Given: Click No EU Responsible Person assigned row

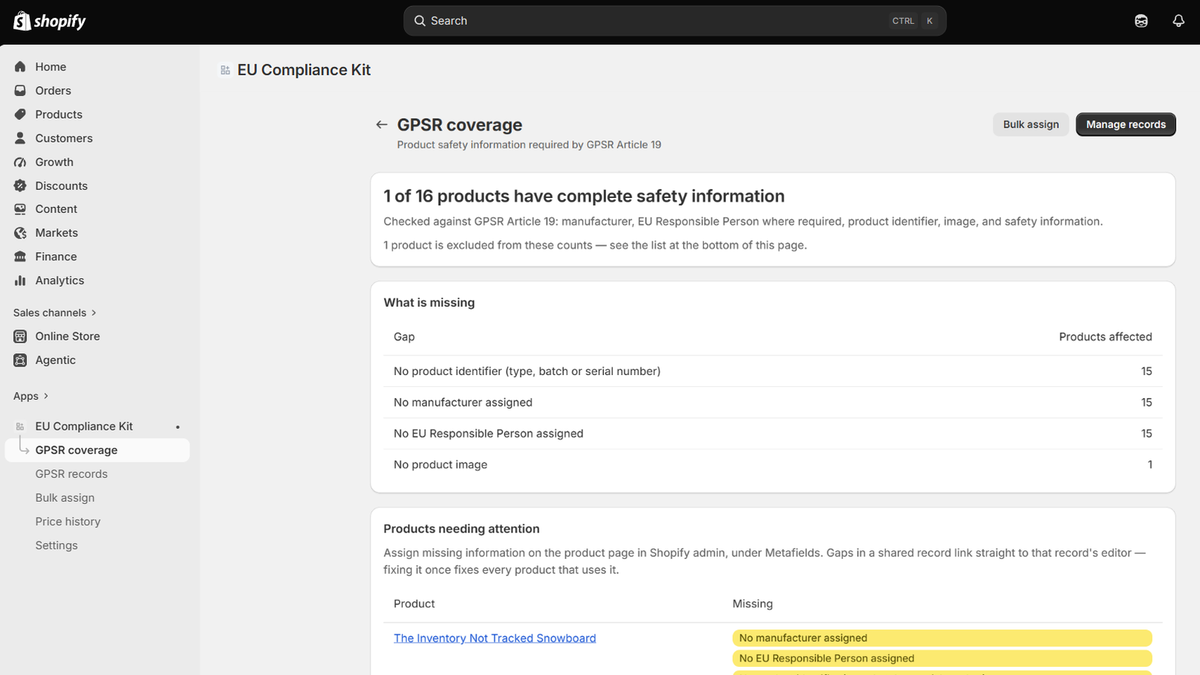Looking at the screenshot, I should click(x=773, y=433).
